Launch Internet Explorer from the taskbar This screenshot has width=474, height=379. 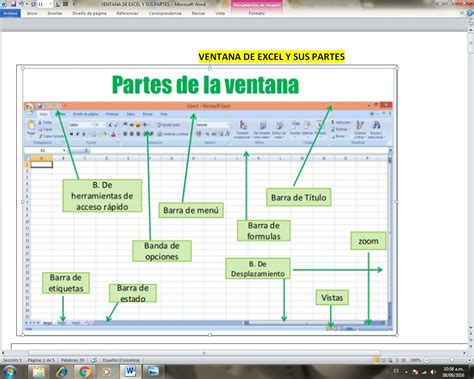pos(62,372)
